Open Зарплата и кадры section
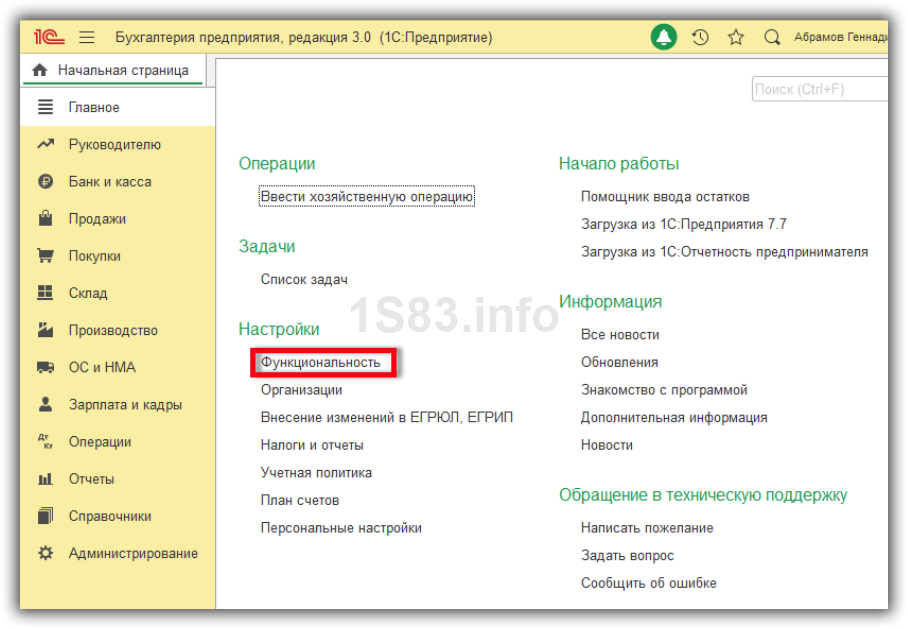908x629 pixels. point(118,404)
